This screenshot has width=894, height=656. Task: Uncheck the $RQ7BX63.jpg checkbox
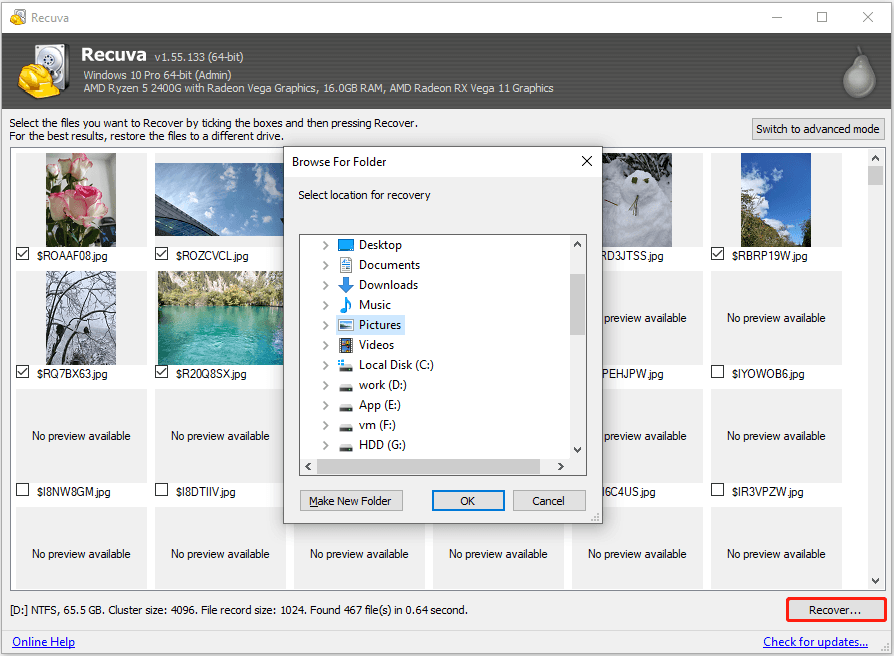pos(22,372)
